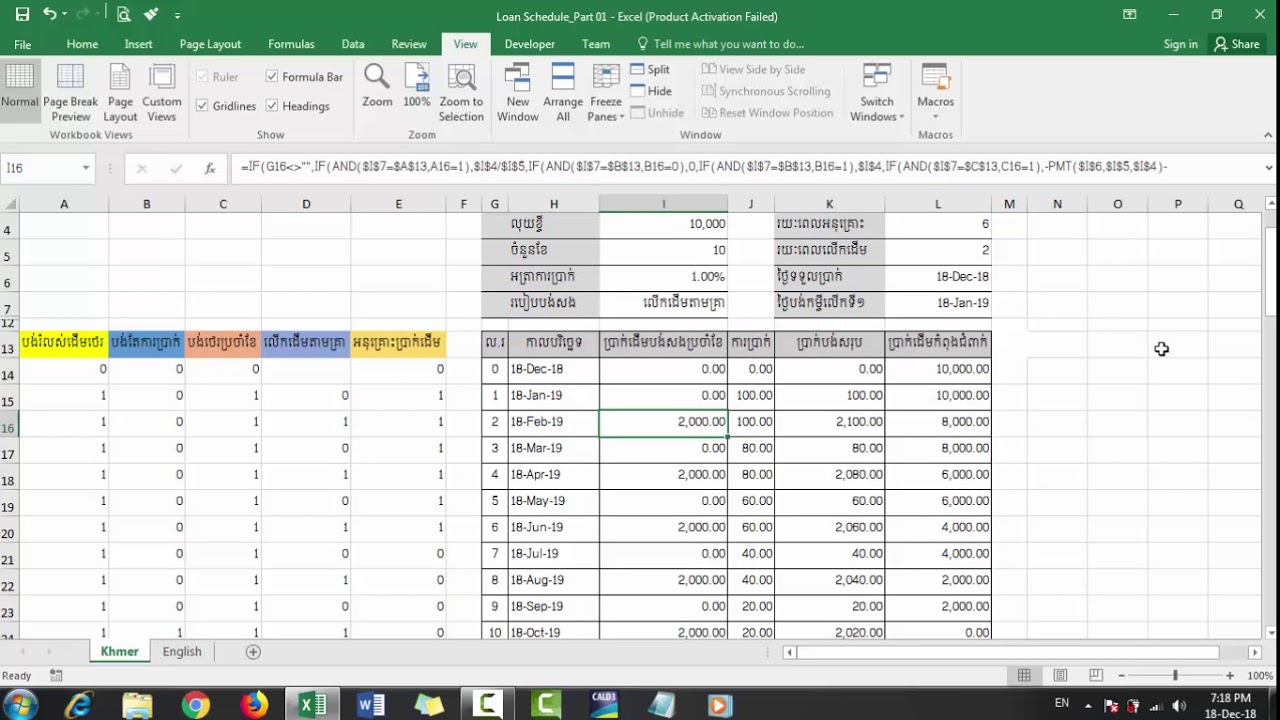Switch to Page Layout view
This screenshot has height=720, width=1280.
(x=120, y=91)
